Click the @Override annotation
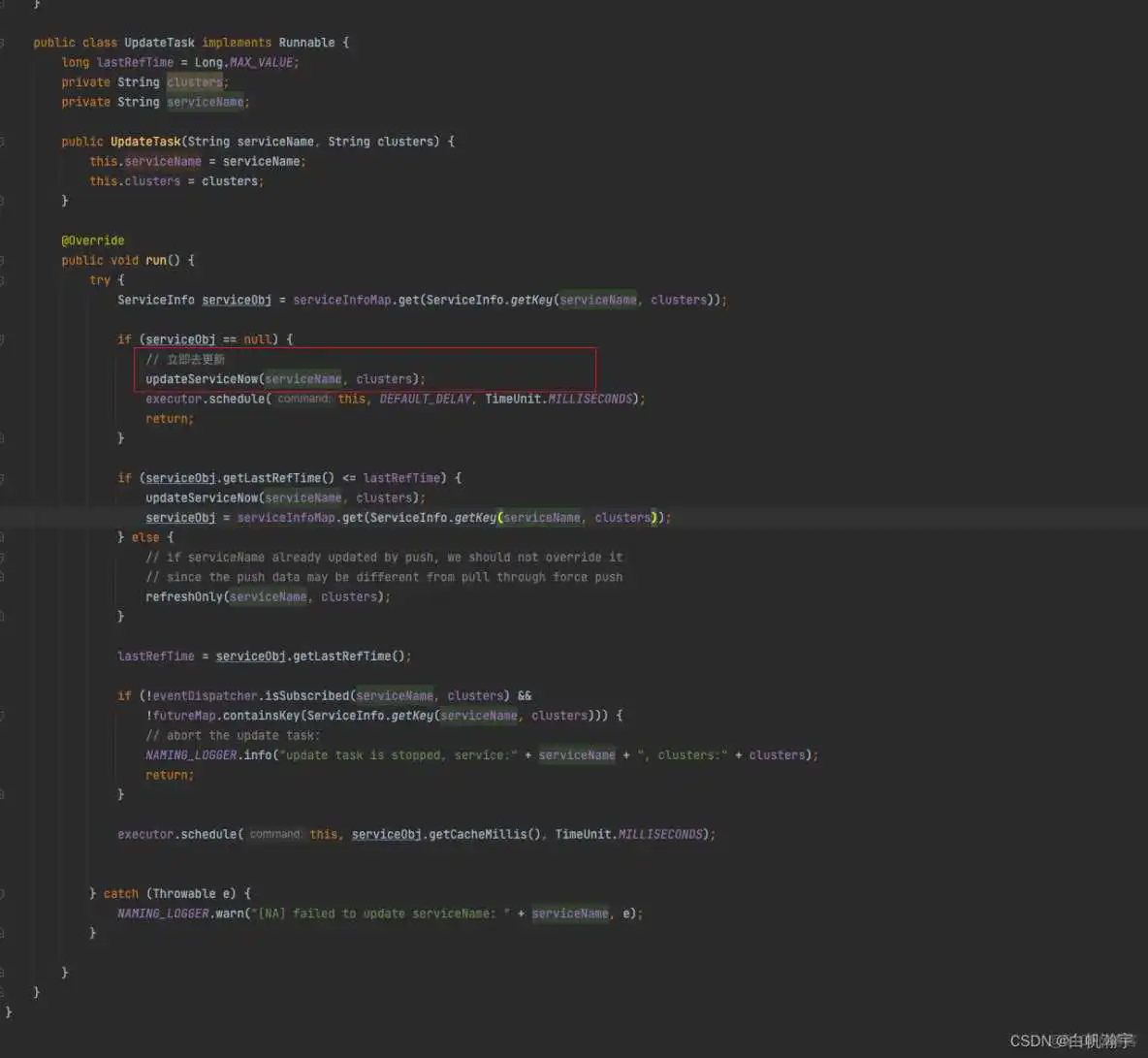Viewport: 1148px width, 1058px height. click(x=93, y=240)
